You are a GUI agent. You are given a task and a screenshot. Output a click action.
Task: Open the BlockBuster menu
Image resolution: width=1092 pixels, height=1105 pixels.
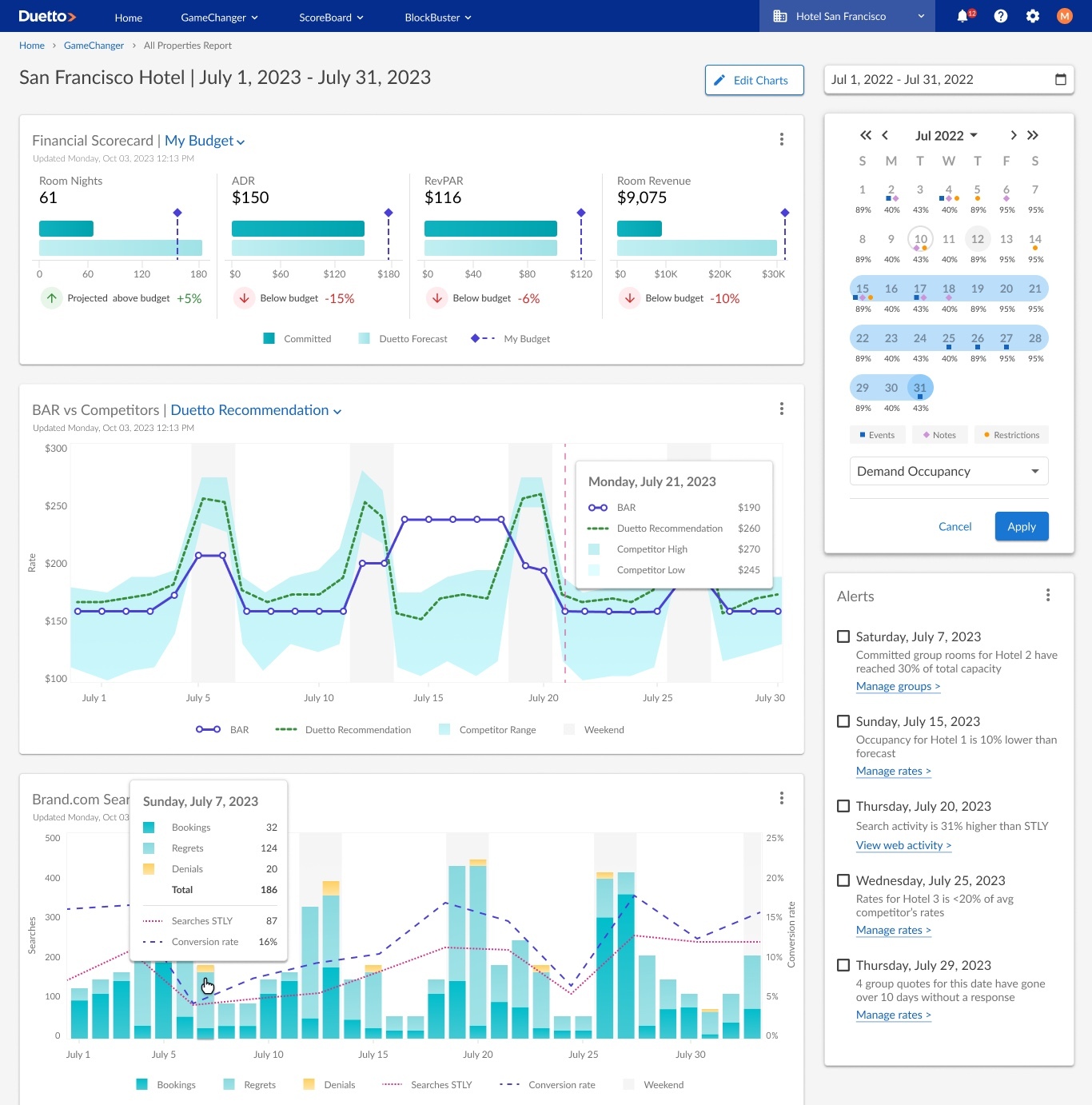click(x=438, y=17)
